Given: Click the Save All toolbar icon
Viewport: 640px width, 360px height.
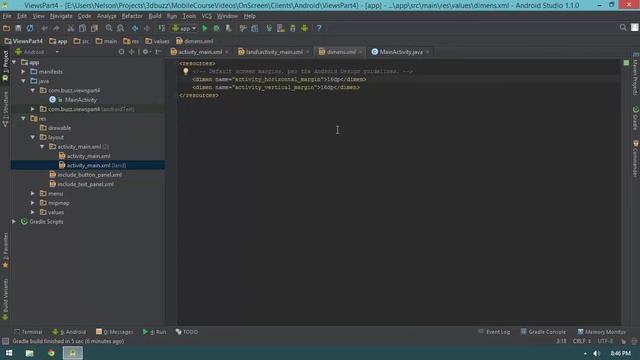Looking at the screenshot, I should coord(18,28).
